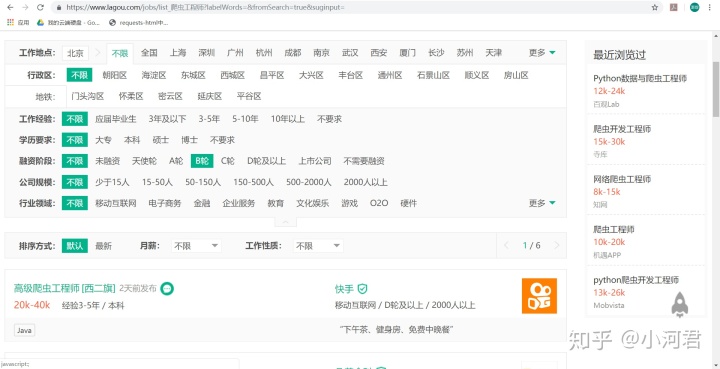Filter experience by 3-5年
This screenshot has width=720, height=369.
[209, 119]
